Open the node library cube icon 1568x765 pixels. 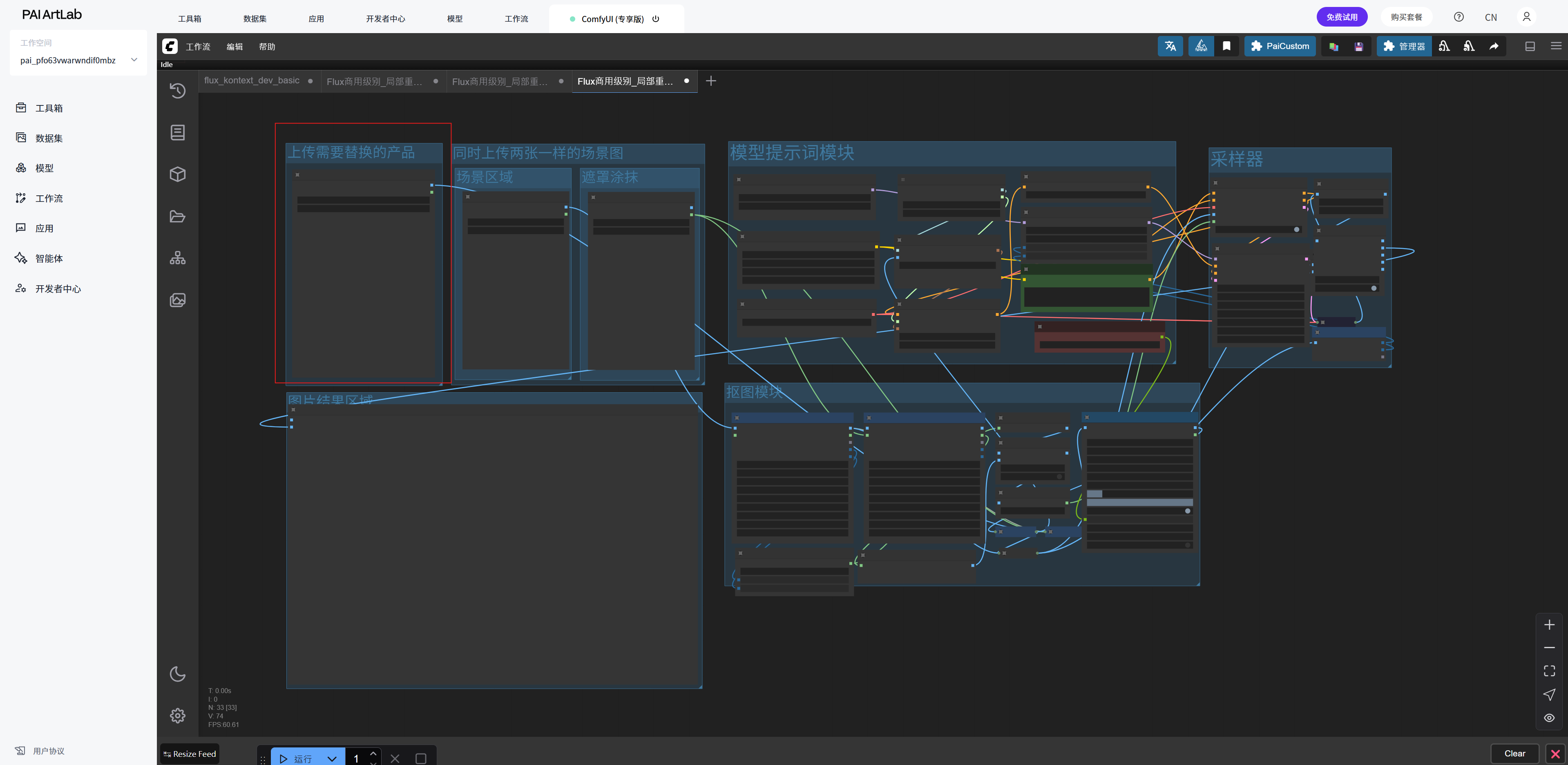(177, 174)
